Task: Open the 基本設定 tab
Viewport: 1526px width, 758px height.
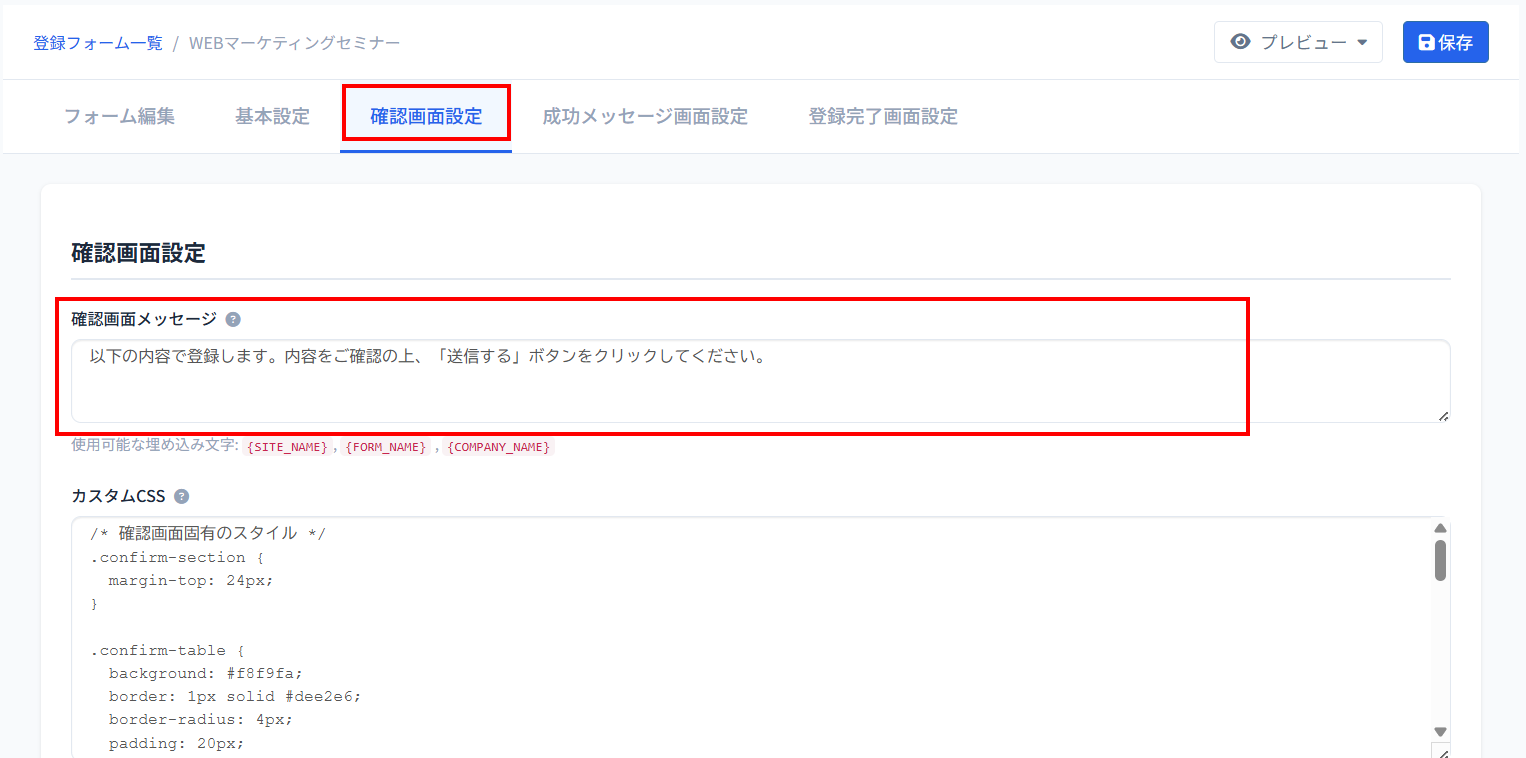Action: (x=272, y=116)
